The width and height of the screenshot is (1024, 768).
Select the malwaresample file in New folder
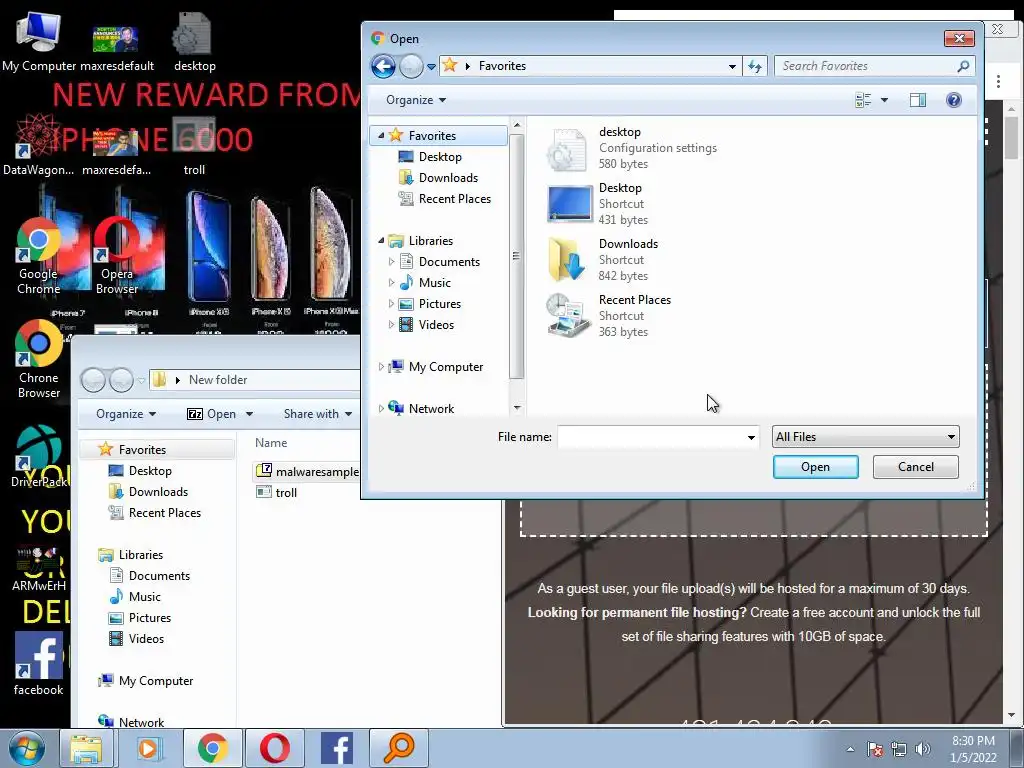[x=308, y=472]
